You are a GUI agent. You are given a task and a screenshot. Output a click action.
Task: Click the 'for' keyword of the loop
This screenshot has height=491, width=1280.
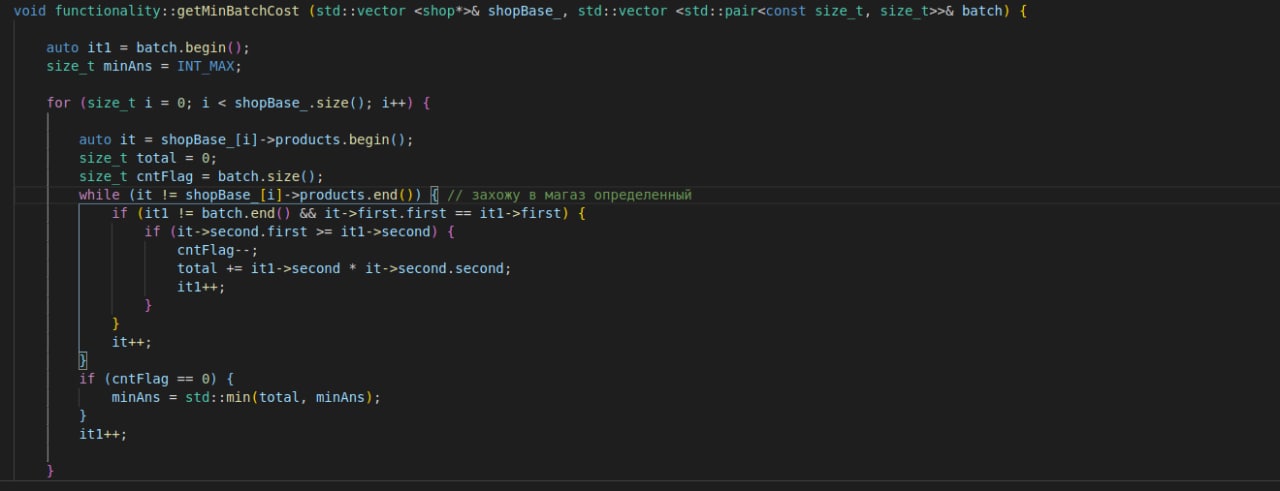tap(58, 103)
